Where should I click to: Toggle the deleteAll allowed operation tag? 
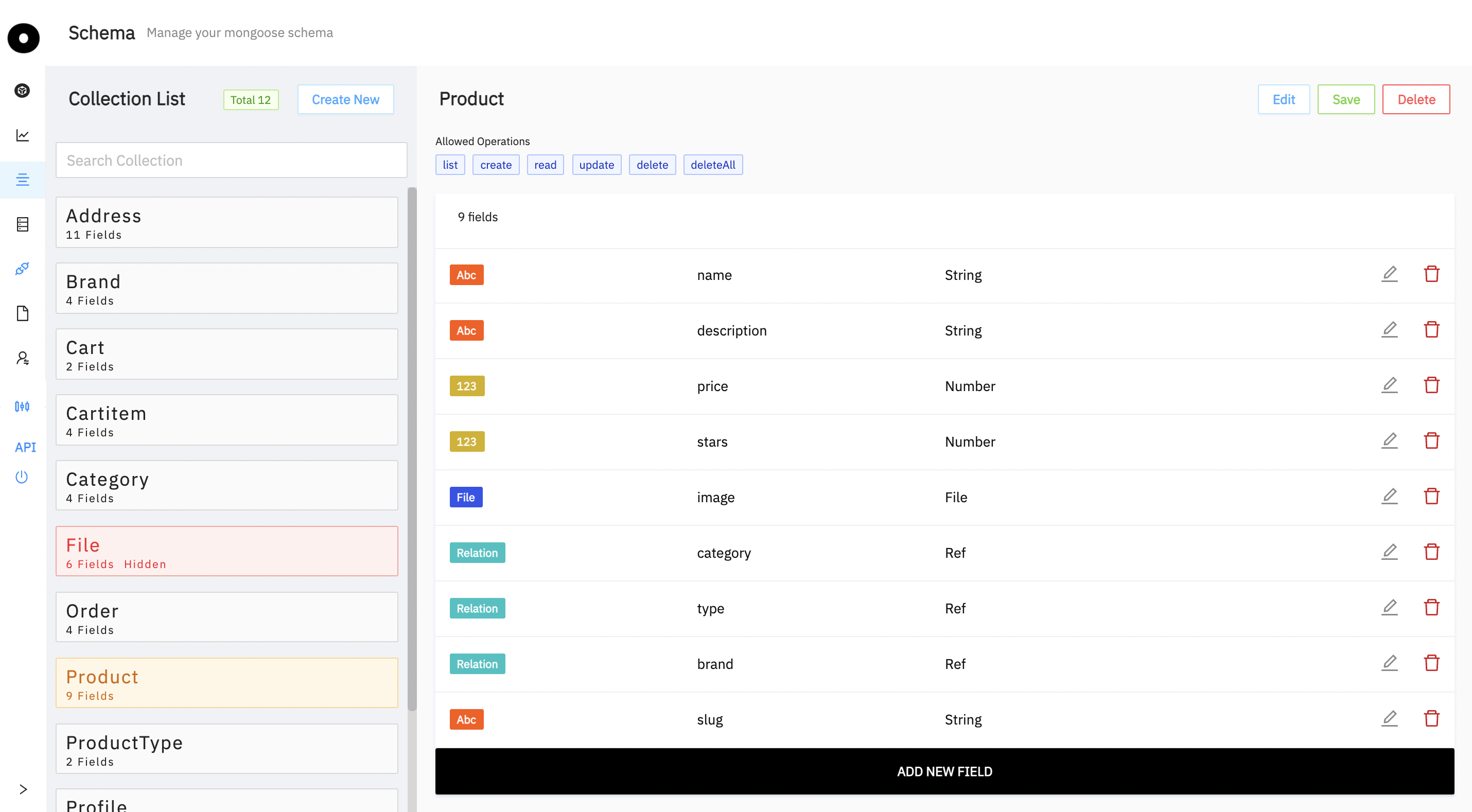point(712,165)
